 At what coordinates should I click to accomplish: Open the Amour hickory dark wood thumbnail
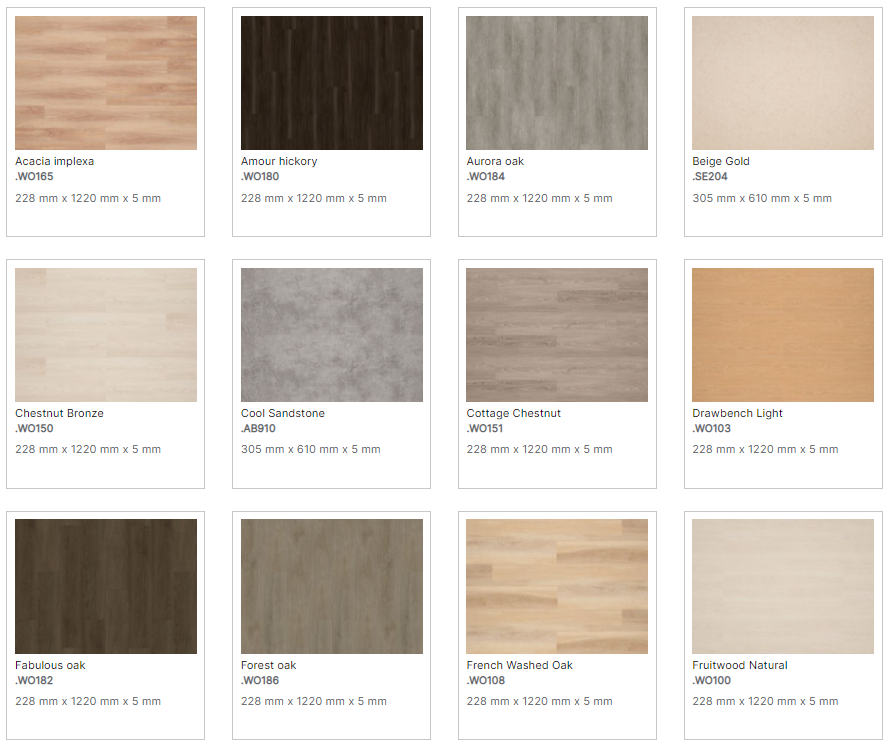(x=331, y=83)
